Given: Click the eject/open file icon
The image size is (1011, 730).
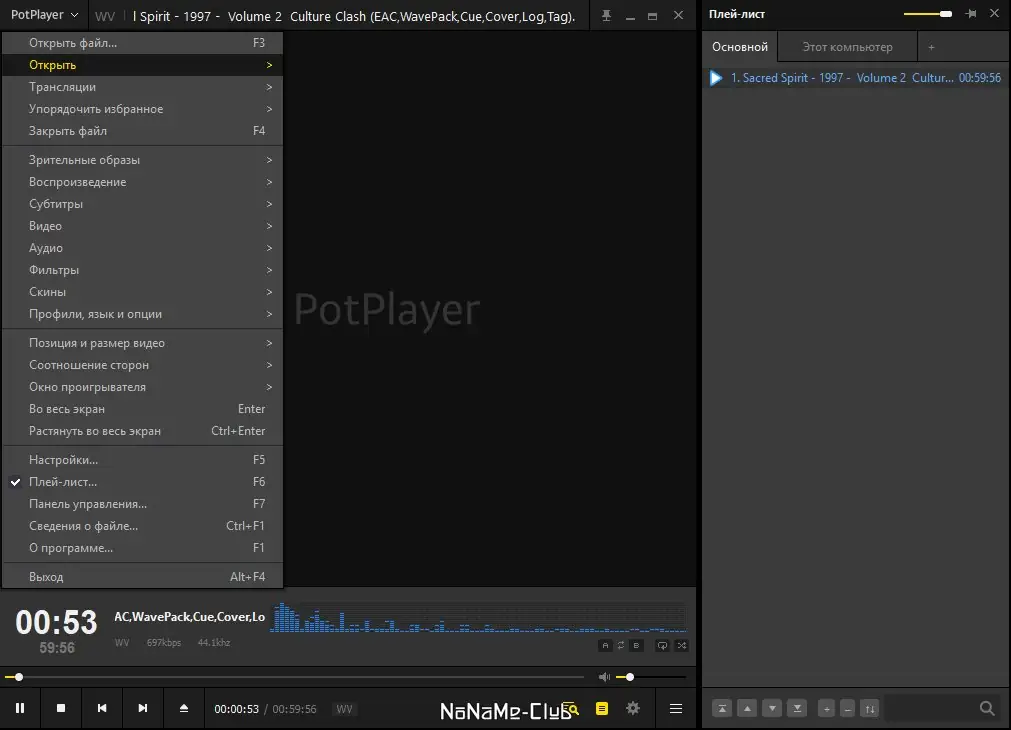Looking at the screenshot, I should tap(184, 708).
